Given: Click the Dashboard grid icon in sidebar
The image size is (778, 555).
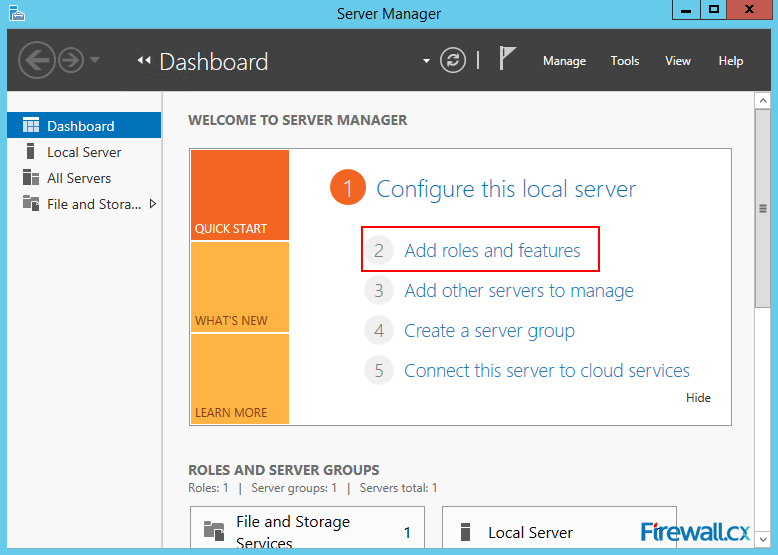Looking at the screenshot, I should (31, 125).
